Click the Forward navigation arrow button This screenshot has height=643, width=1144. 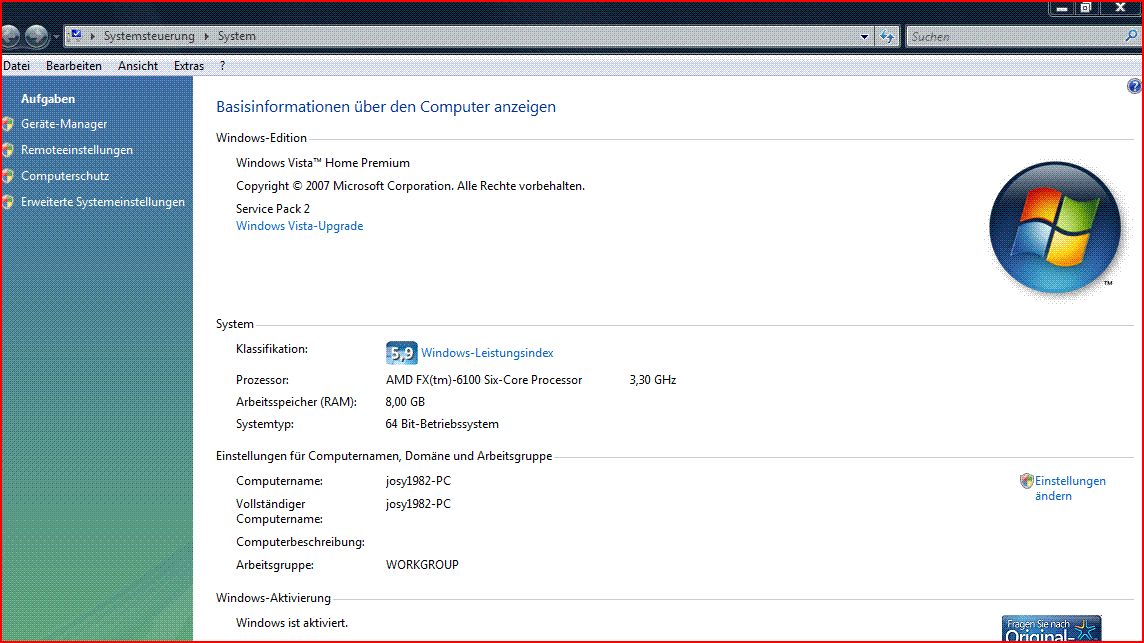click(x=36, y=36)
